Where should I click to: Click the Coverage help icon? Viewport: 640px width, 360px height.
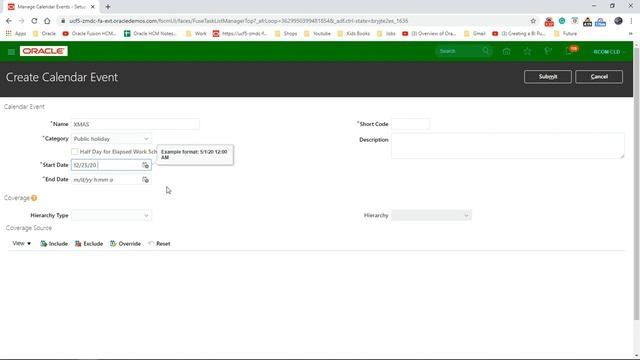[x=34, y=198]
